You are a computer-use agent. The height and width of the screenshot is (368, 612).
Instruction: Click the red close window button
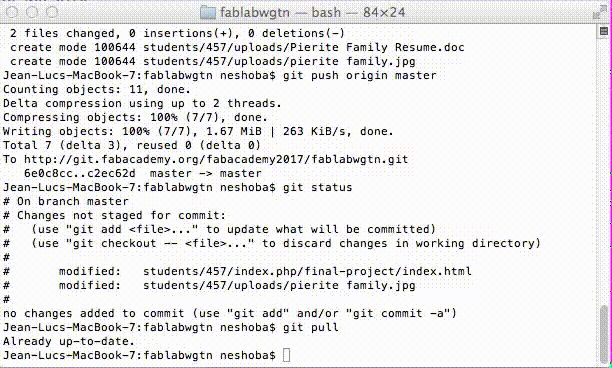pyautogui.click(x=12, y=12)
